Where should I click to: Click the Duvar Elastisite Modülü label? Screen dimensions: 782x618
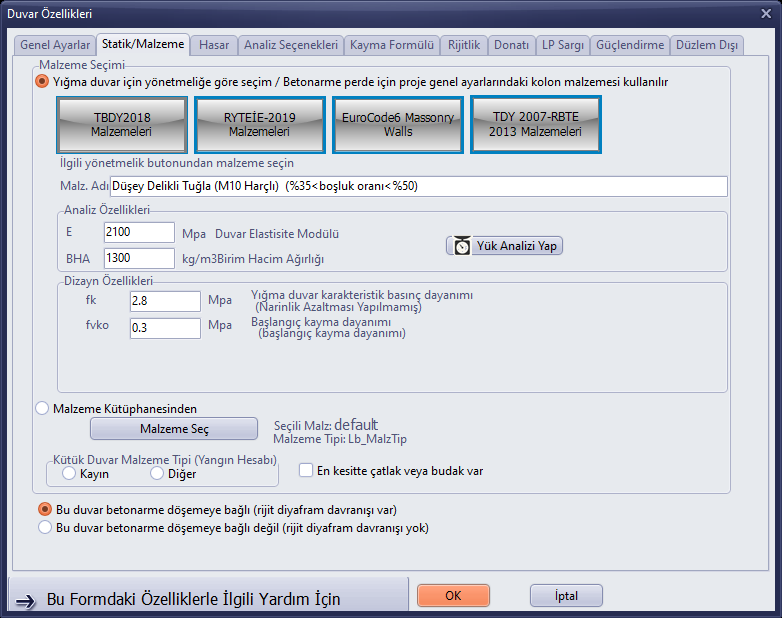click(x=277, y=234)
